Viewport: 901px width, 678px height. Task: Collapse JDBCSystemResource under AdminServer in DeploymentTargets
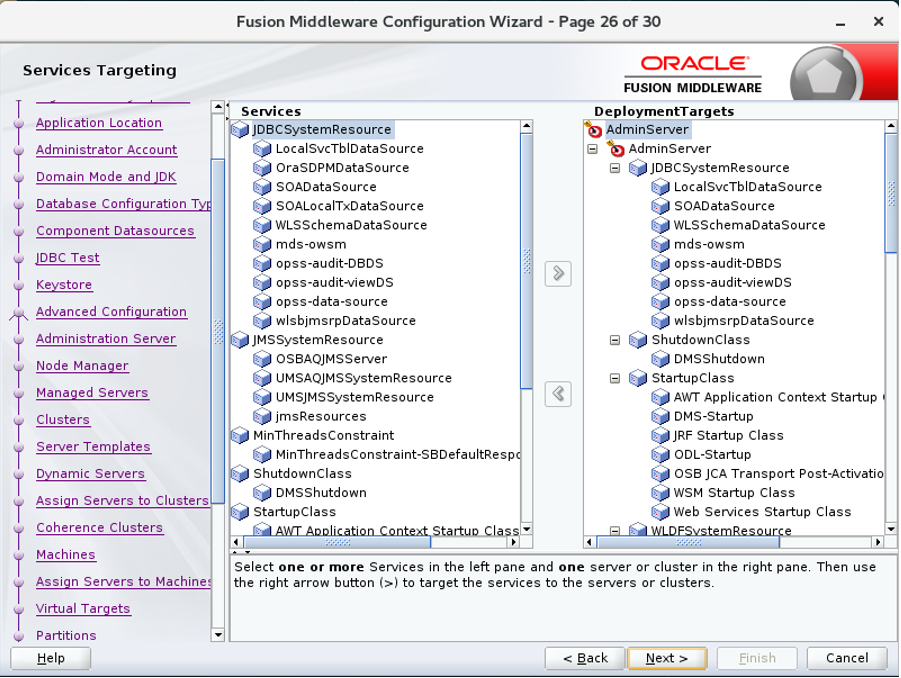(615, 168)
